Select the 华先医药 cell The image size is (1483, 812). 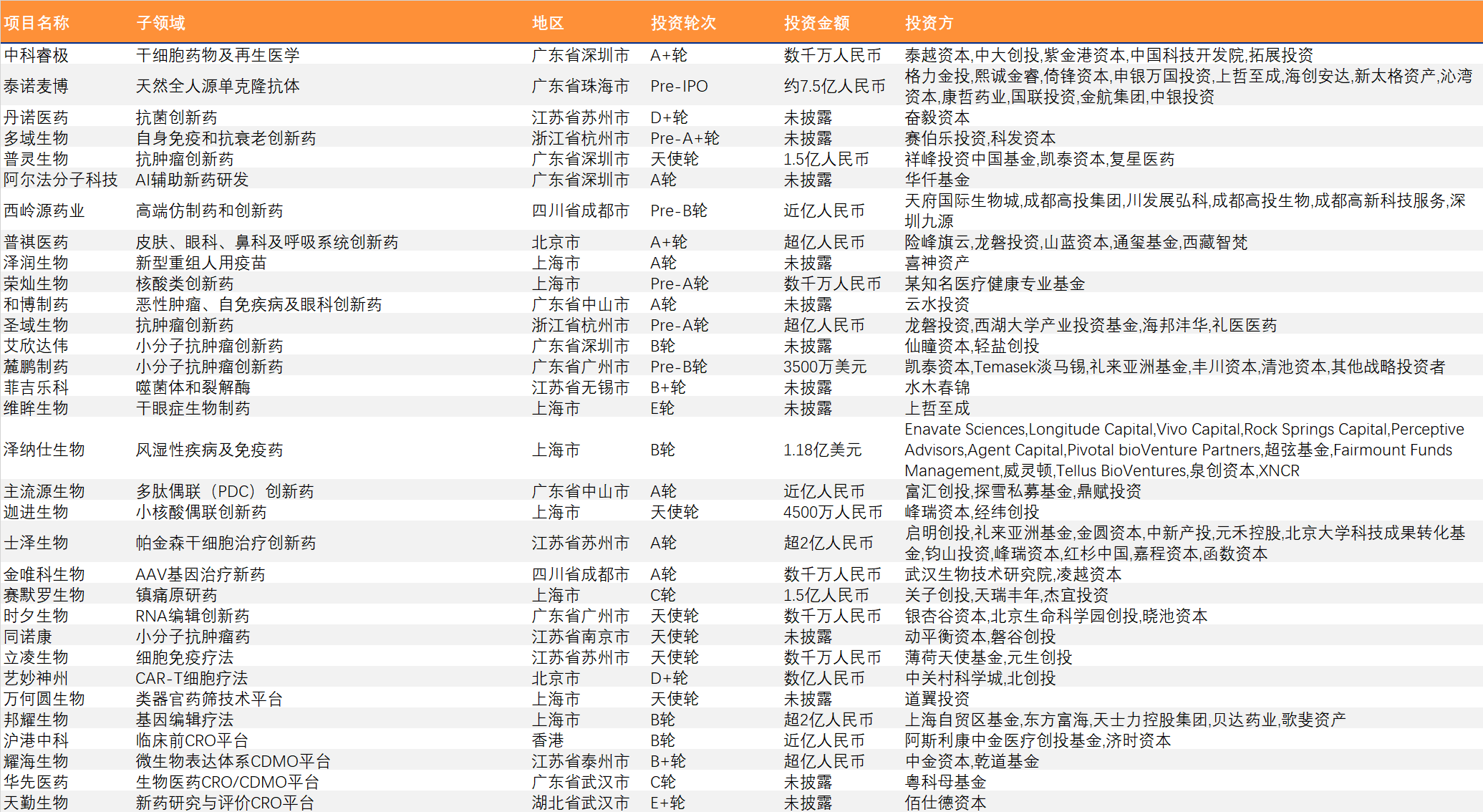(x=37, y=782)
